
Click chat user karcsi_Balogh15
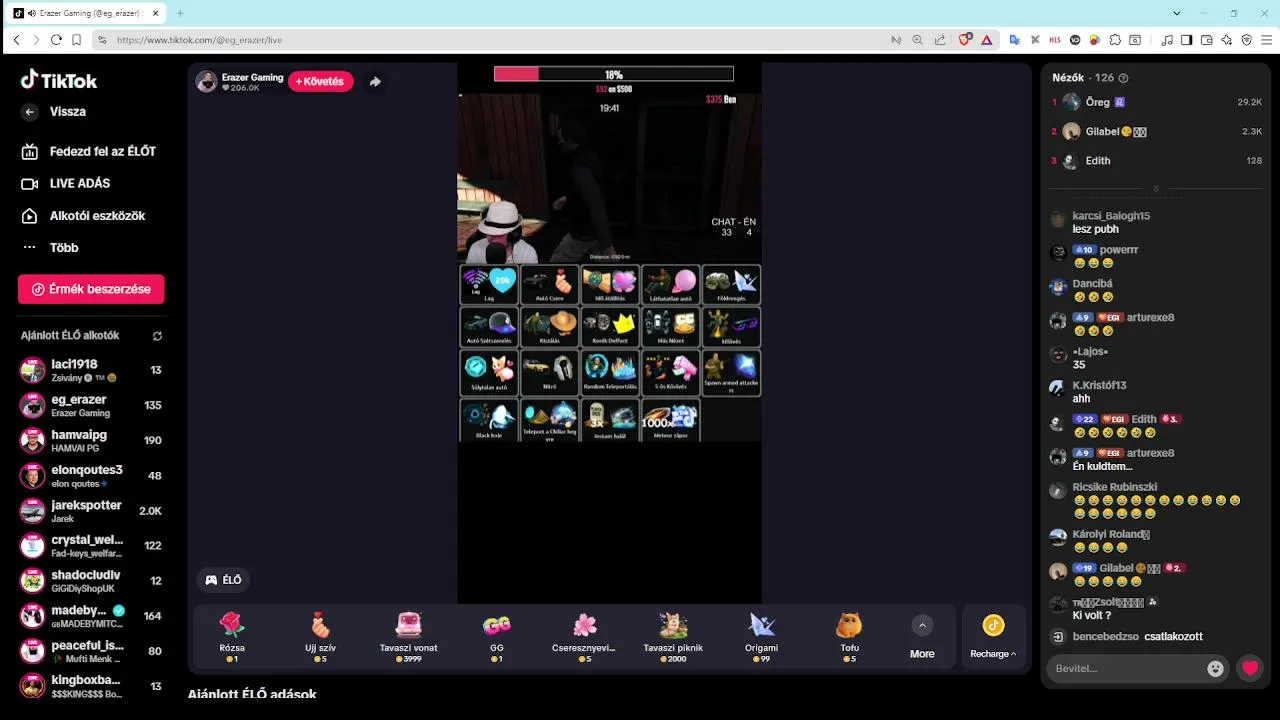pos(1111,216)
